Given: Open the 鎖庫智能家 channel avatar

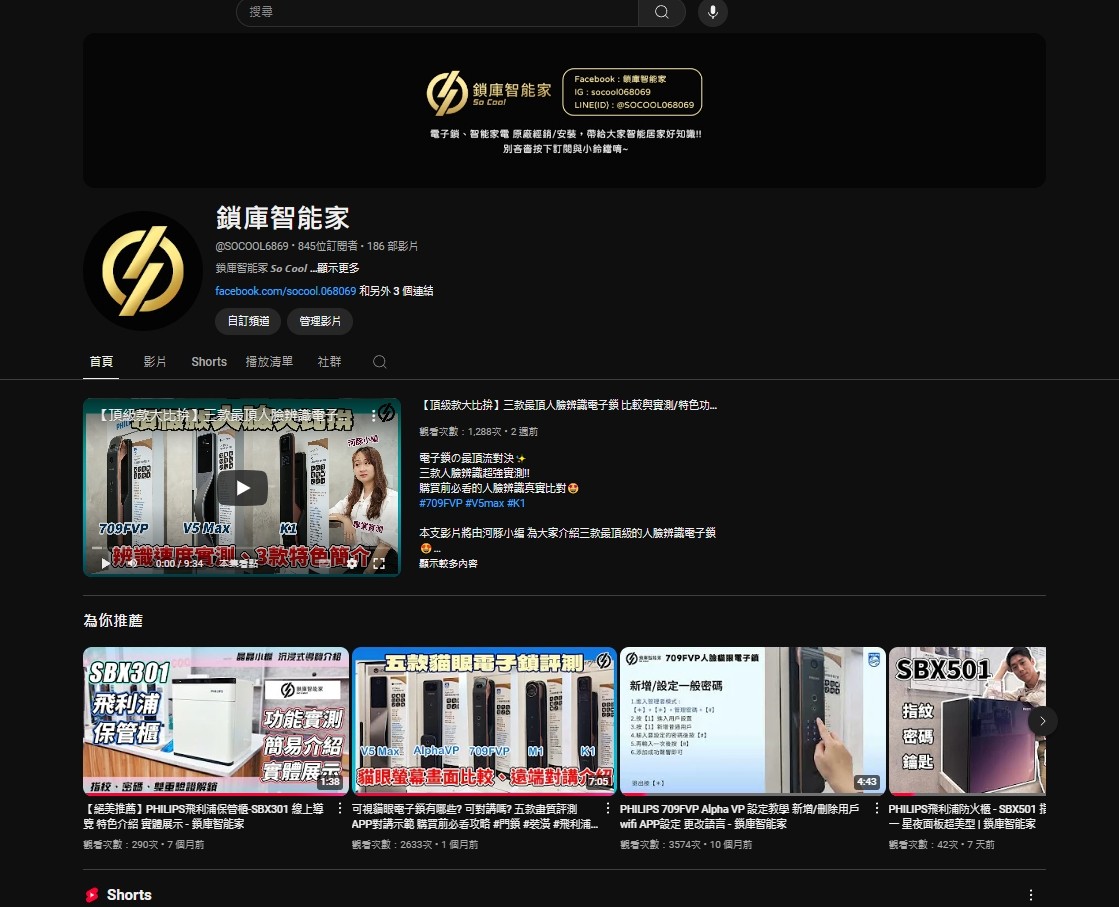Looking at the screenshot, I should pyautogui.click(x=143, y=271).
